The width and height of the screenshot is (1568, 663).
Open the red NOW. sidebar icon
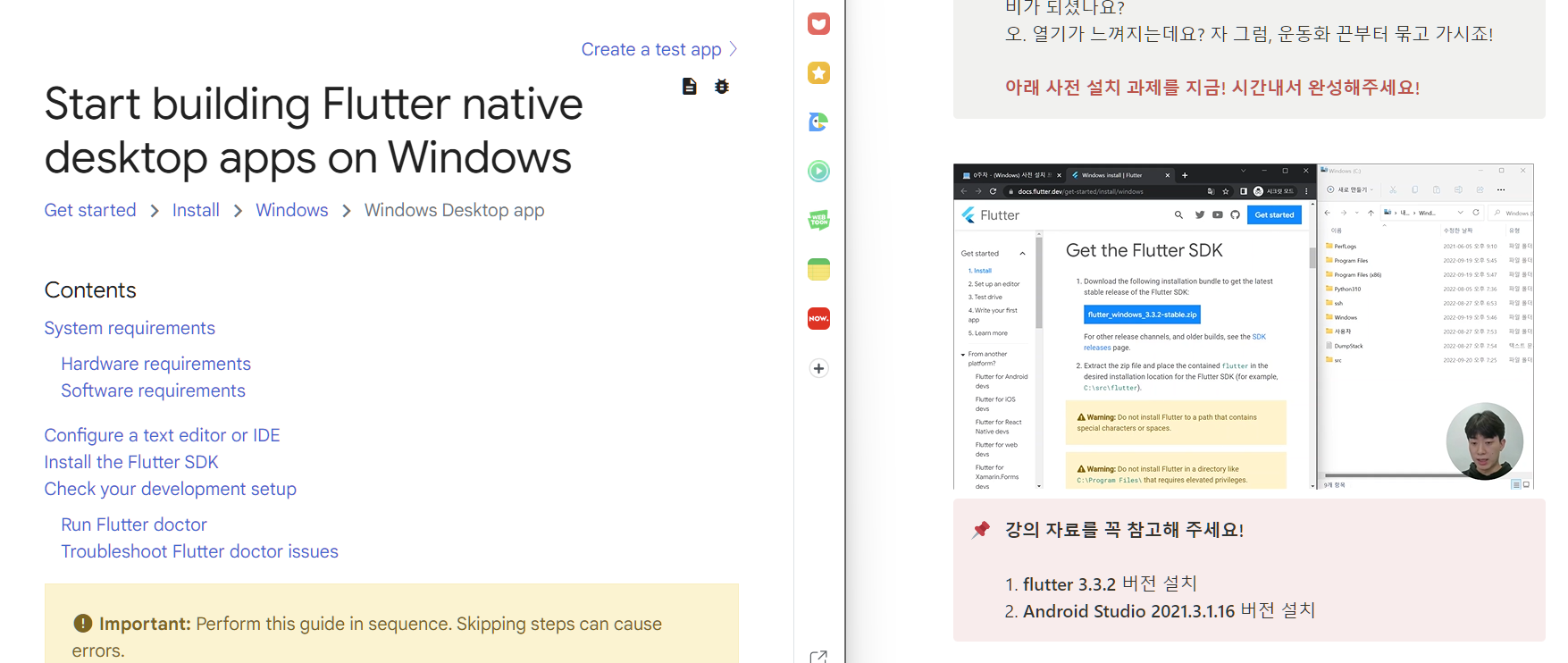pos(818,318)
